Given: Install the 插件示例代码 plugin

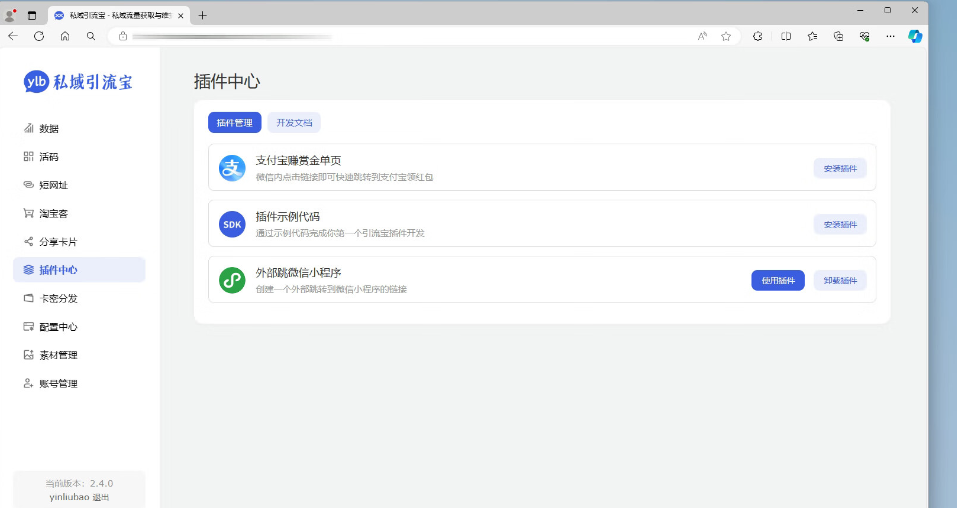Looking at the screenshot, I should point(839,224).
